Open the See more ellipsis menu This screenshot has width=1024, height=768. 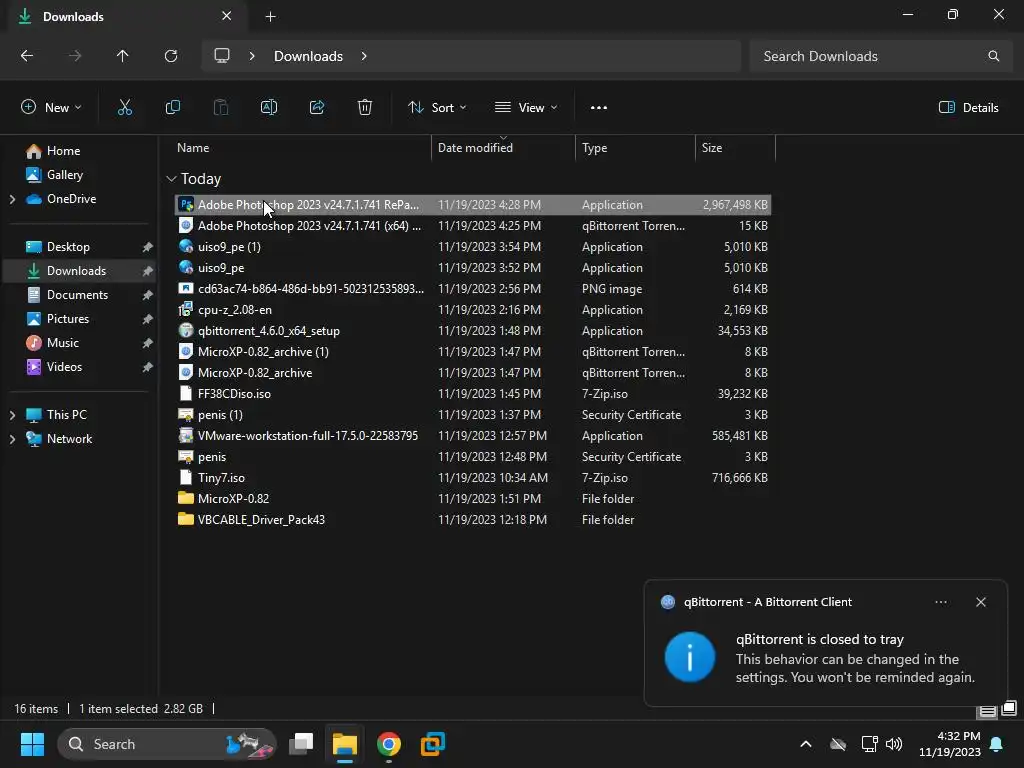click(598, 108)
